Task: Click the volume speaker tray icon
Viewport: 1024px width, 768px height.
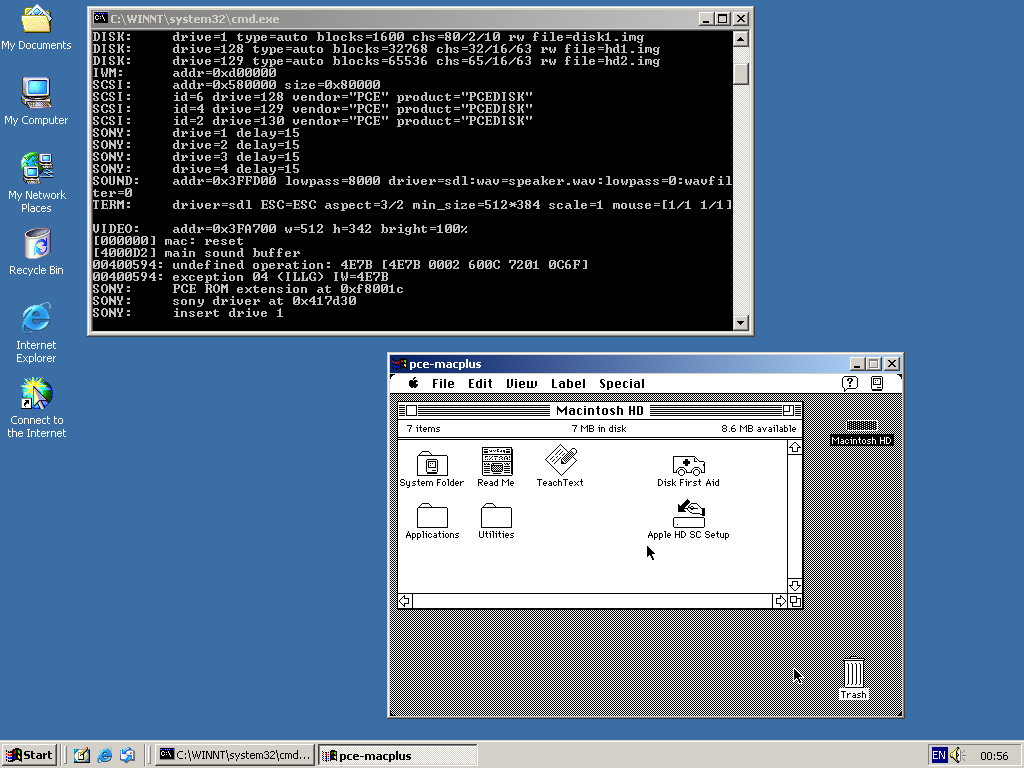Action: [957, 755]
